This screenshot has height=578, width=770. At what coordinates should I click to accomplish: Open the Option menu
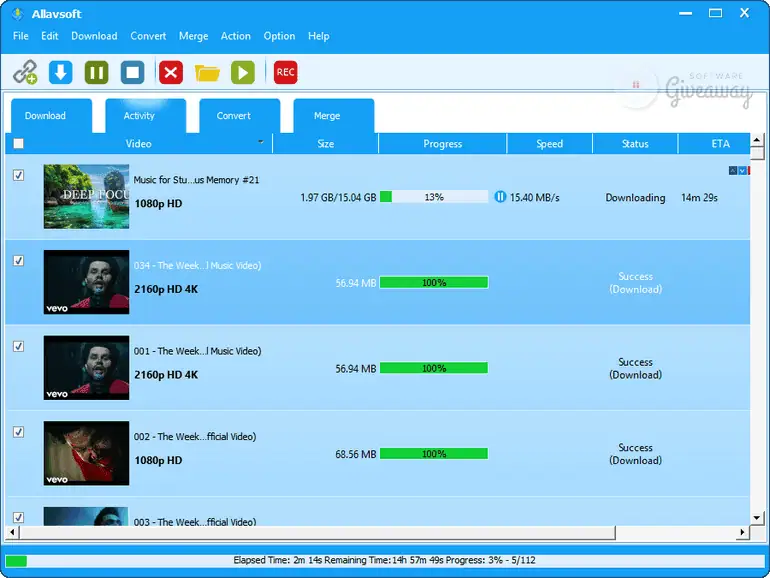coord(279,36)
